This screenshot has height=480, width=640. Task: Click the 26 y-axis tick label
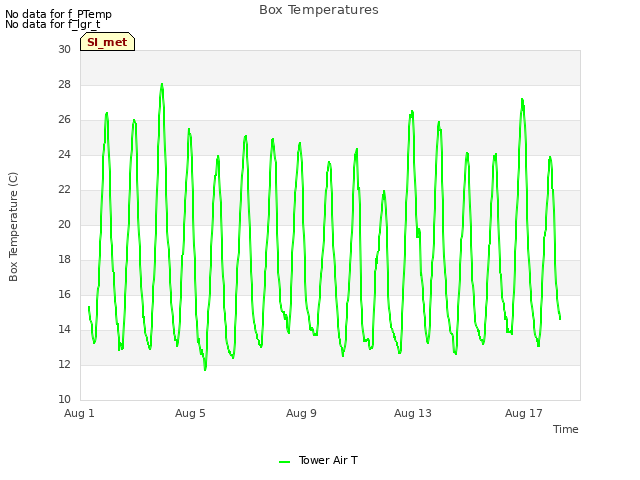point(64,120)
